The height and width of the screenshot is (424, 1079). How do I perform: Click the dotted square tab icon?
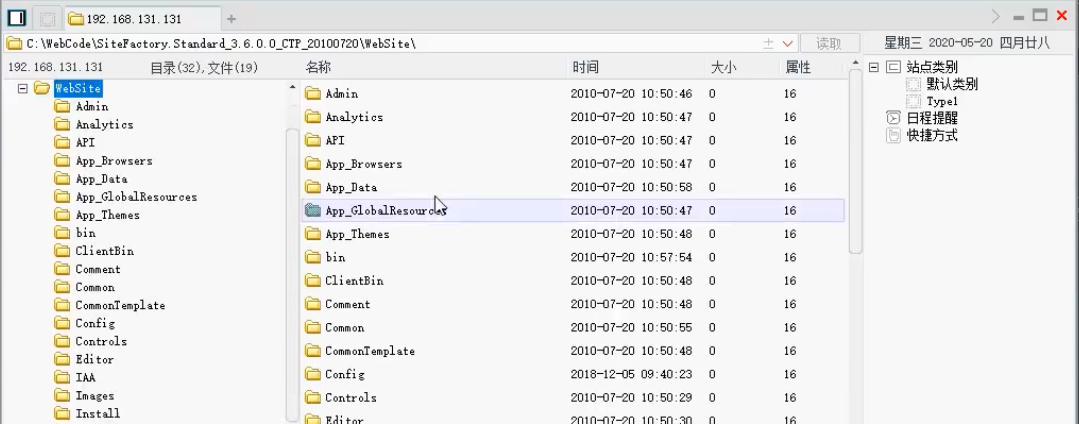(47, 18)
